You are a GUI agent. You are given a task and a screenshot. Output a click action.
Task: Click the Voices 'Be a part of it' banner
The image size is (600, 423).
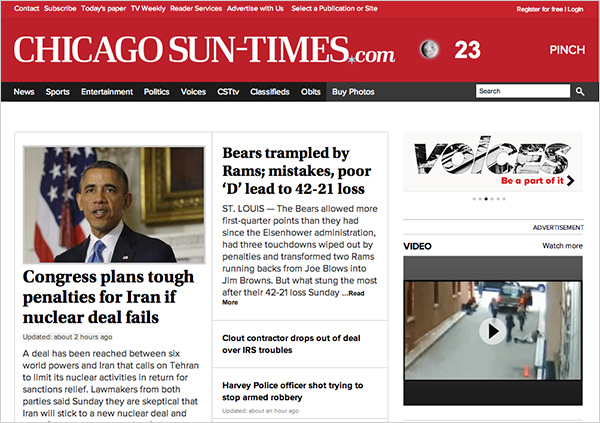(493, 162)
